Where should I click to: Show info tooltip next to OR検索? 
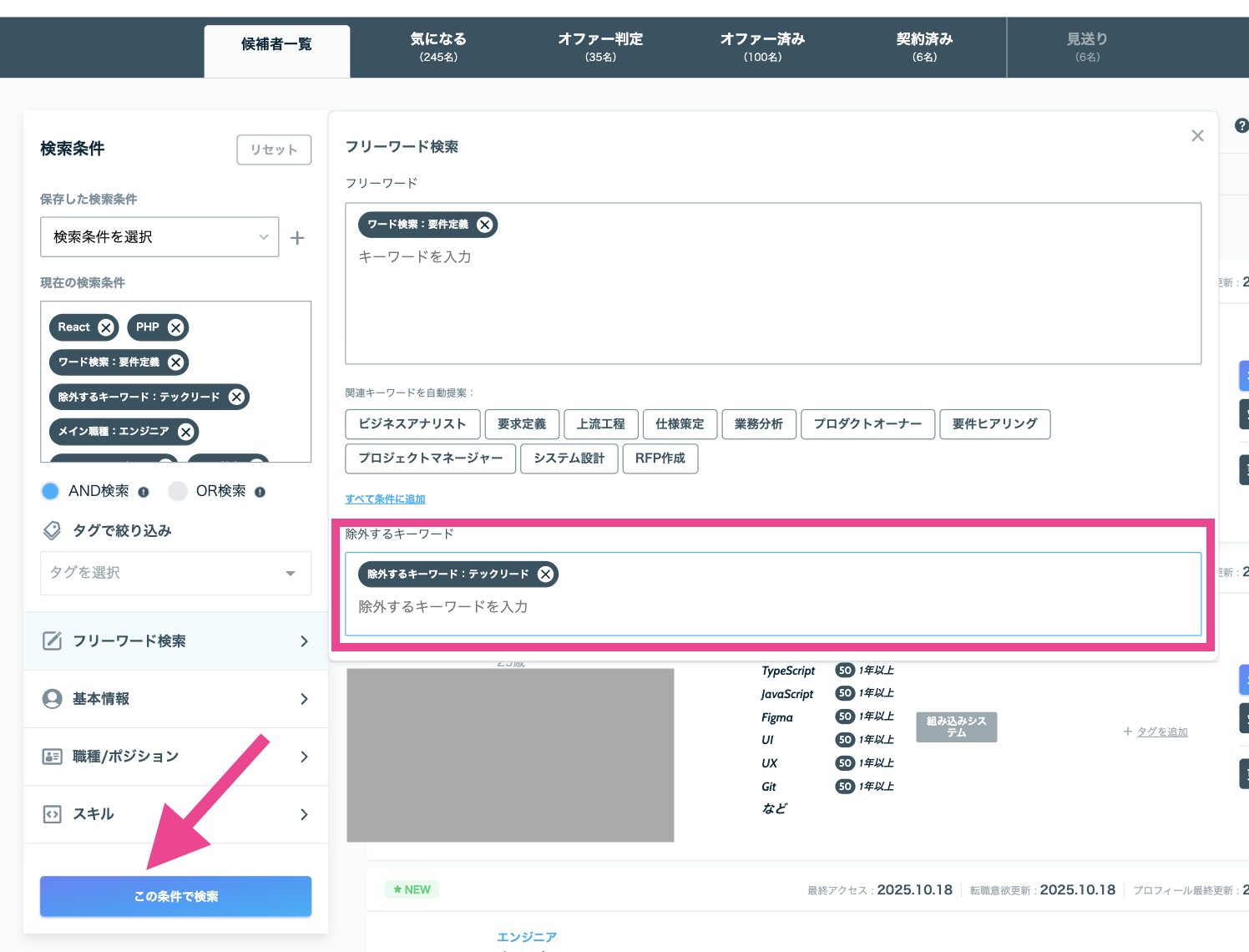click(x=260, y=492)
